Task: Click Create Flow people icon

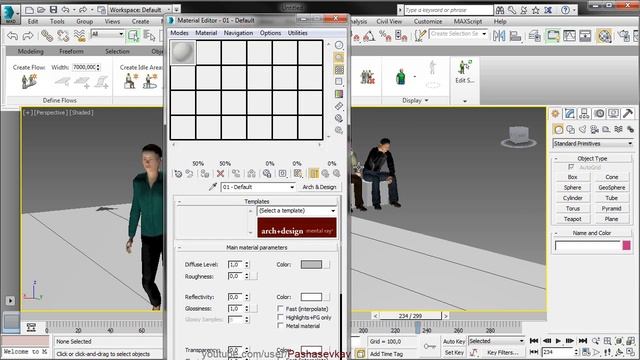Action: (x=29, y=81)
